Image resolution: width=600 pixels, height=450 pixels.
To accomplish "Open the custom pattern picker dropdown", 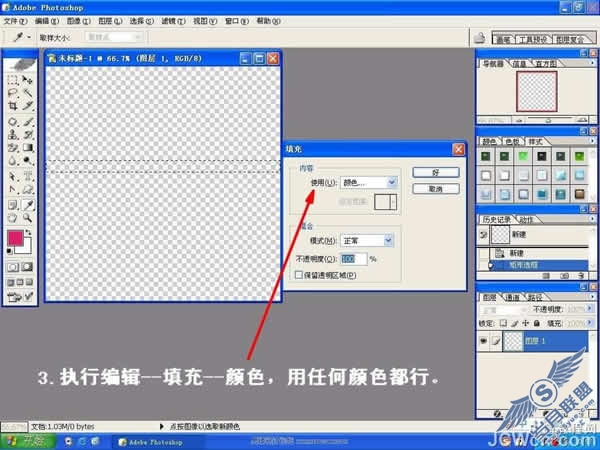I will tap(393, 202).
